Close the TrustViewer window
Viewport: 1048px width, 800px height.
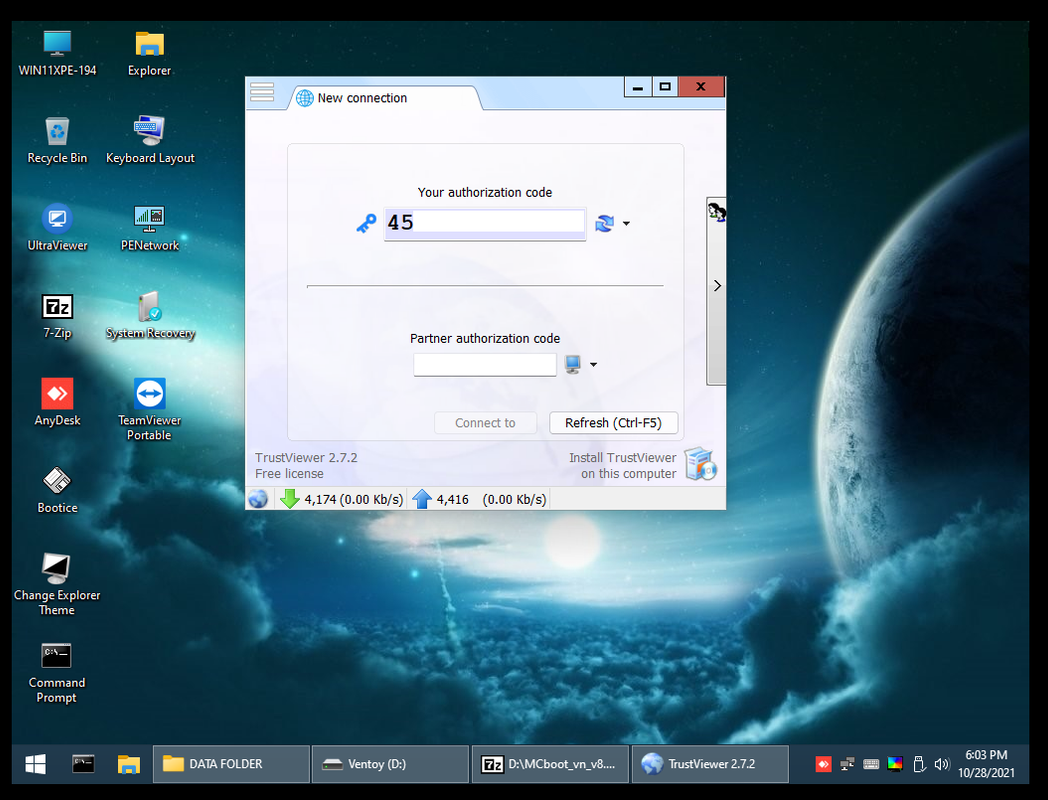click(701, 87)
